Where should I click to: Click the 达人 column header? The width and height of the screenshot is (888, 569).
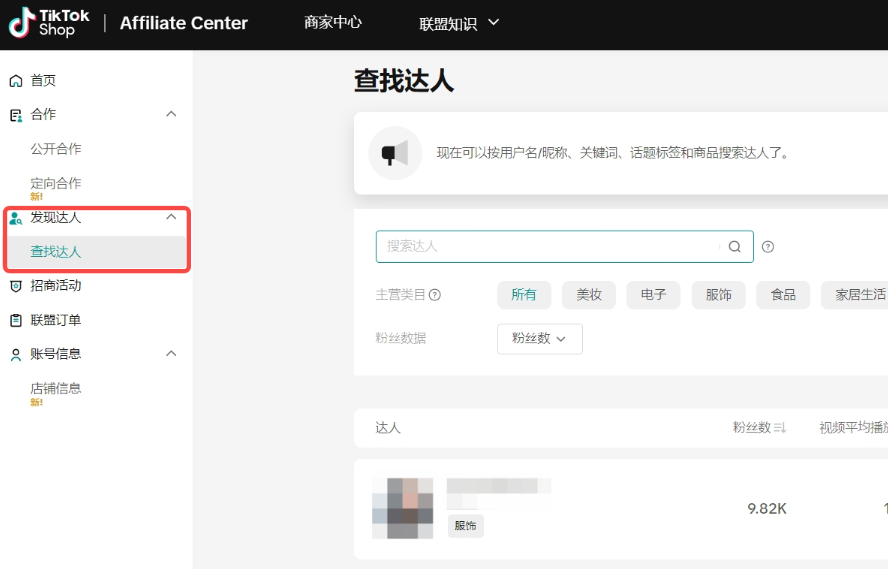388,428
